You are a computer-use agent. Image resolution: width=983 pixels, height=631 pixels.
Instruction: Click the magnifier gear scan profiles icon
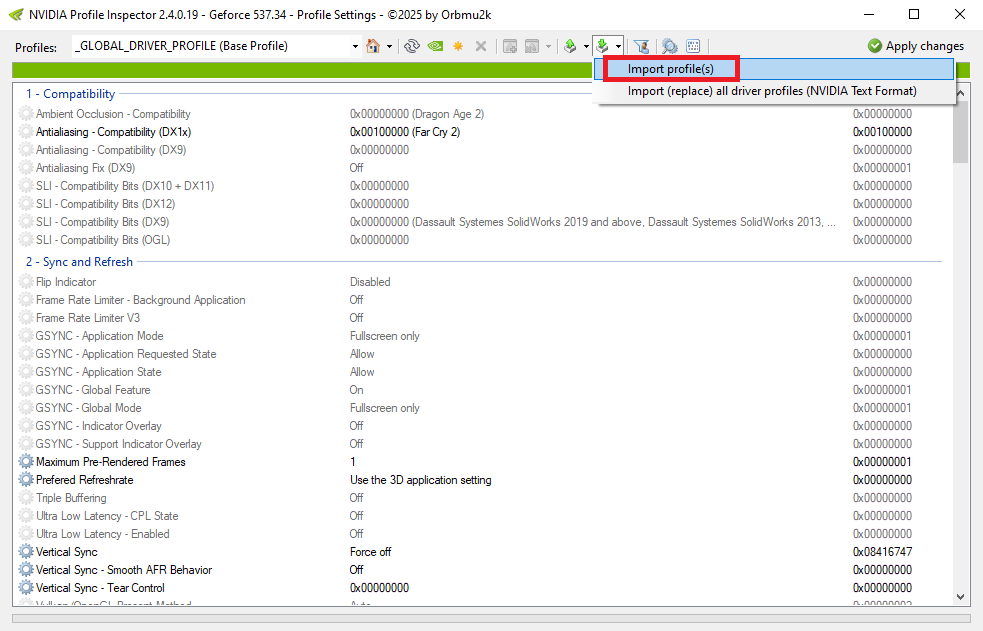670,46
